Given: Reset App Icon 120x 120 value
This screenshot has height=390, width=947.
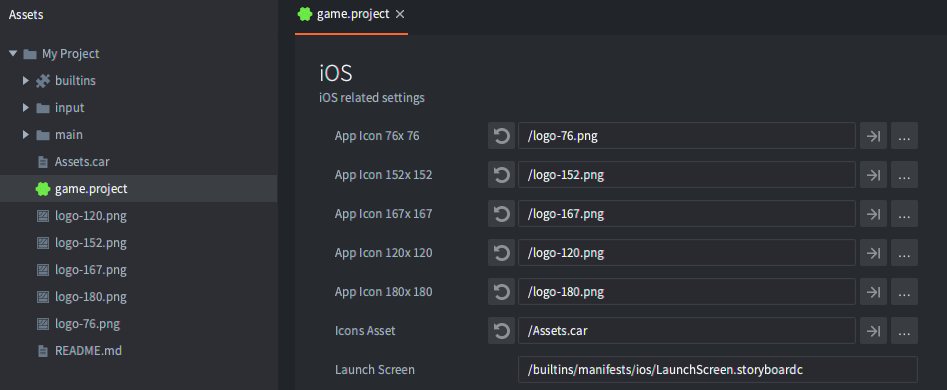Looking at the screenshot, I should pyautogui.click(x=501, y=253).
